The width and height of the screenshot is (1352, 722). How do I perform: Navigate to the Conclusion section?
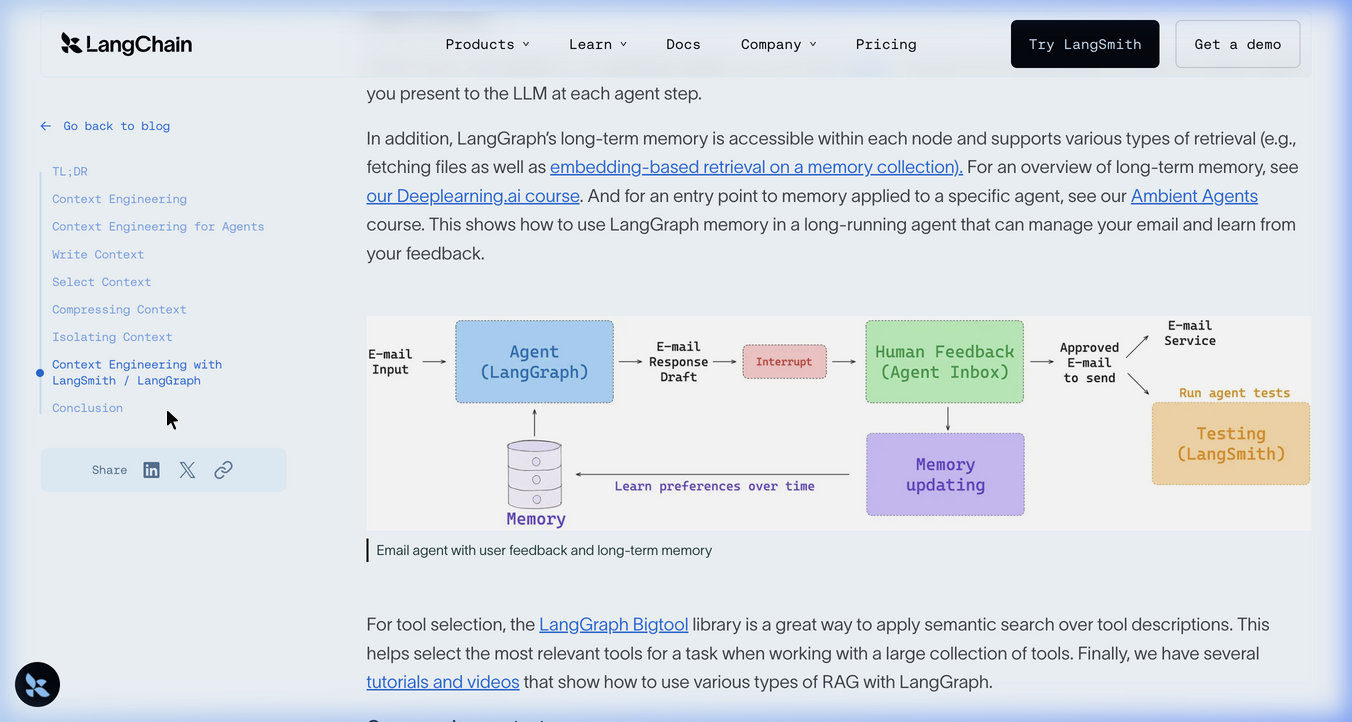click(87, 408)
